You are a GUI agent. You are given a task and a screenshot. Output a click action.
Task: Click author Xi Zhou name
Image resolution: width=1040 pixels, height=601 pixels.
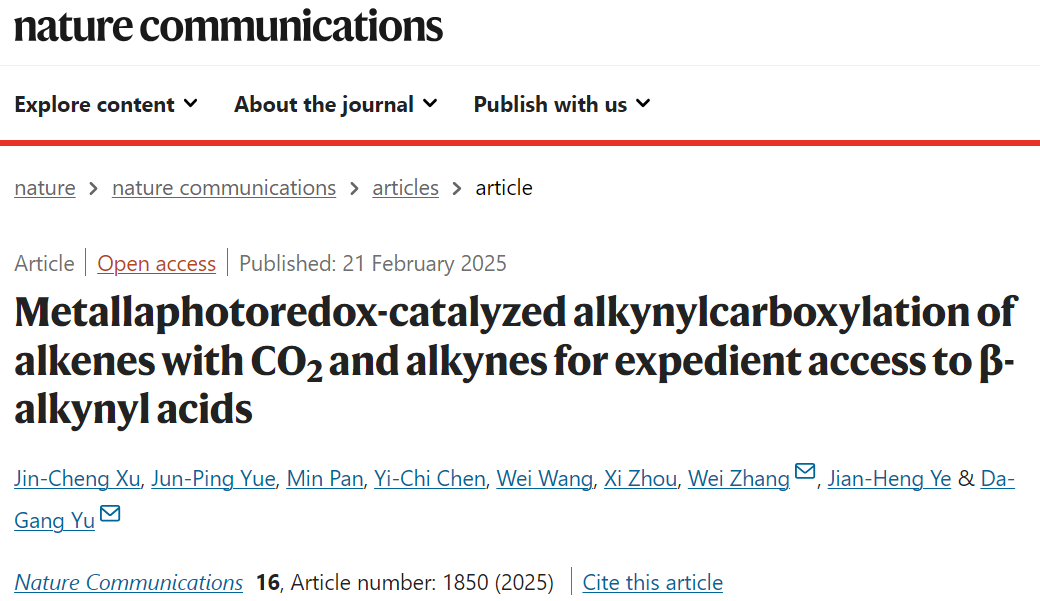641,478
